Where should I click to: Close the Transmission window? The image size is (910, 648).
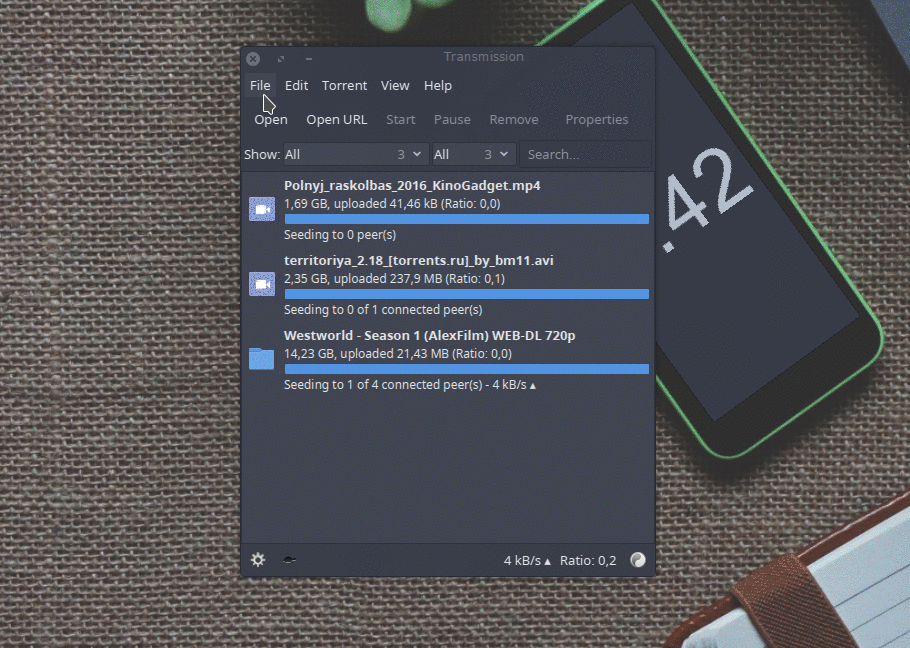coord(253,59)
